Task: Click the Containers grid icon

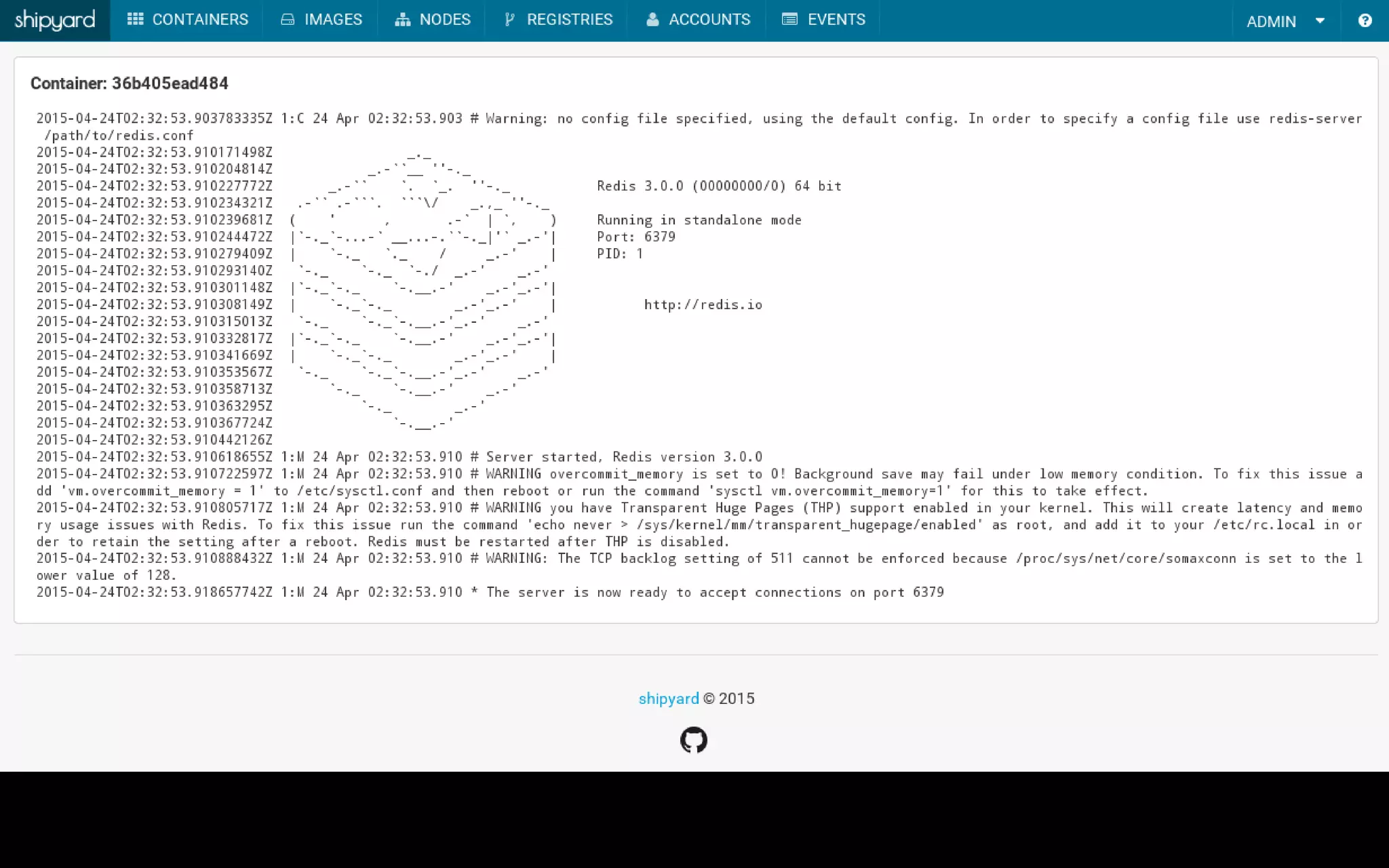Action: [136, 20]
